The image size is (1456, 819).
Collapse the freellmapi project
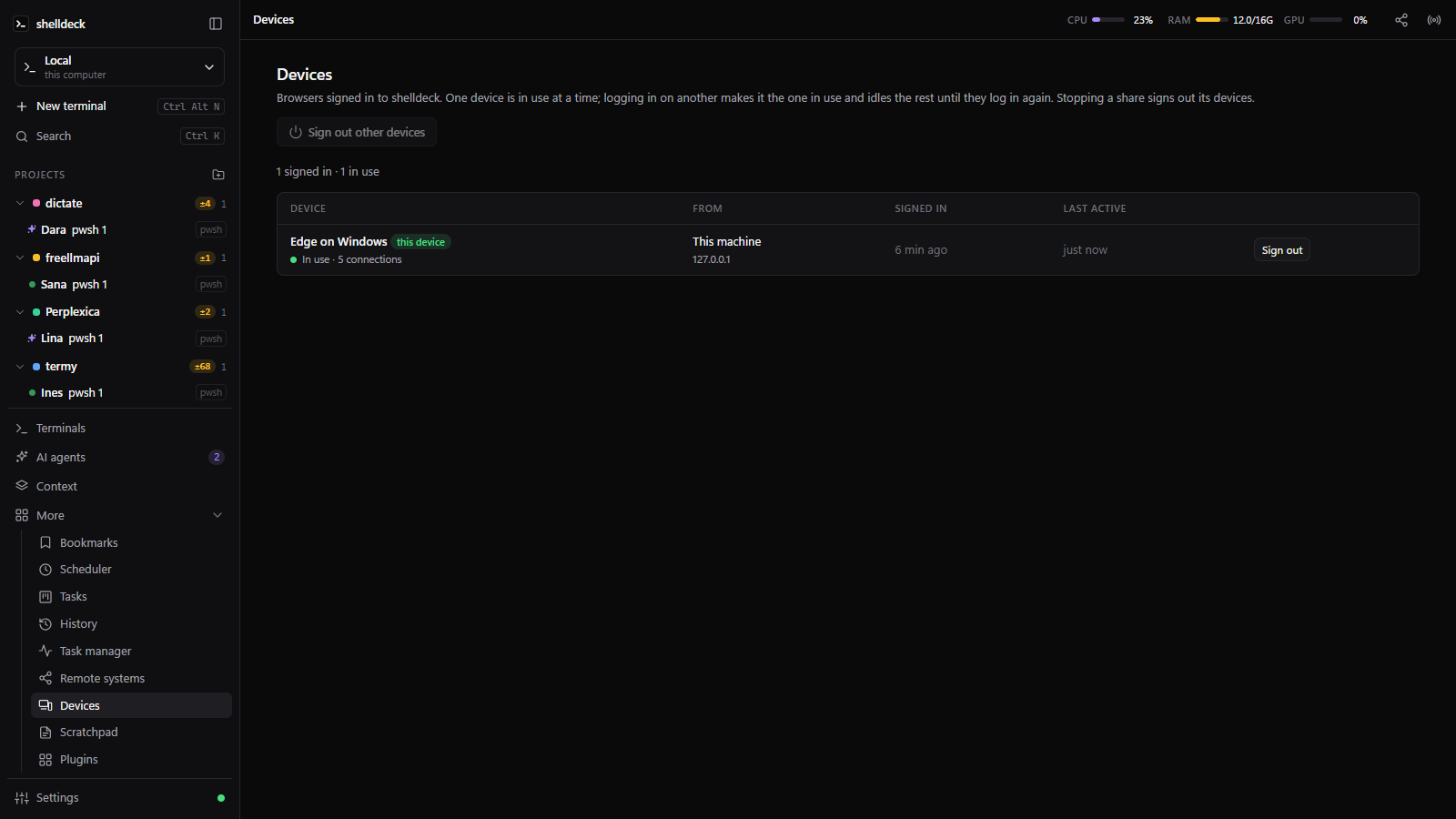(x=20, y=258)
